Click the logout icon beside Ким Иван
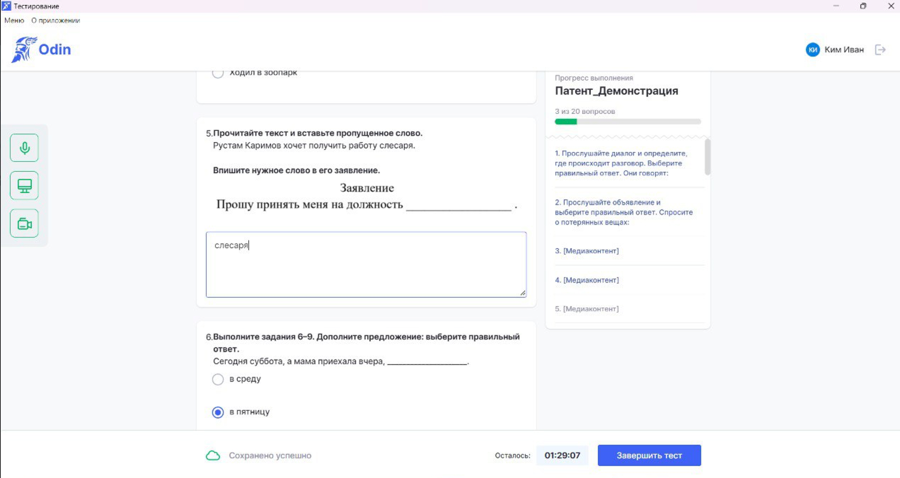Screen dimensions: 900x478 point(880,50)
